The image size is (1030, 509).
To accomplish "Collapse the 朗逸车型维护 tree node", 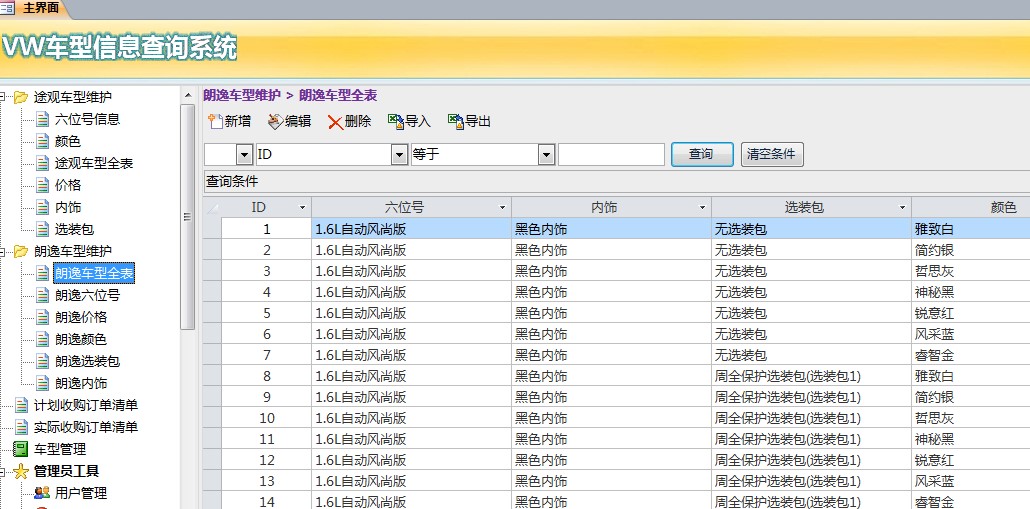I will point(3,251).
